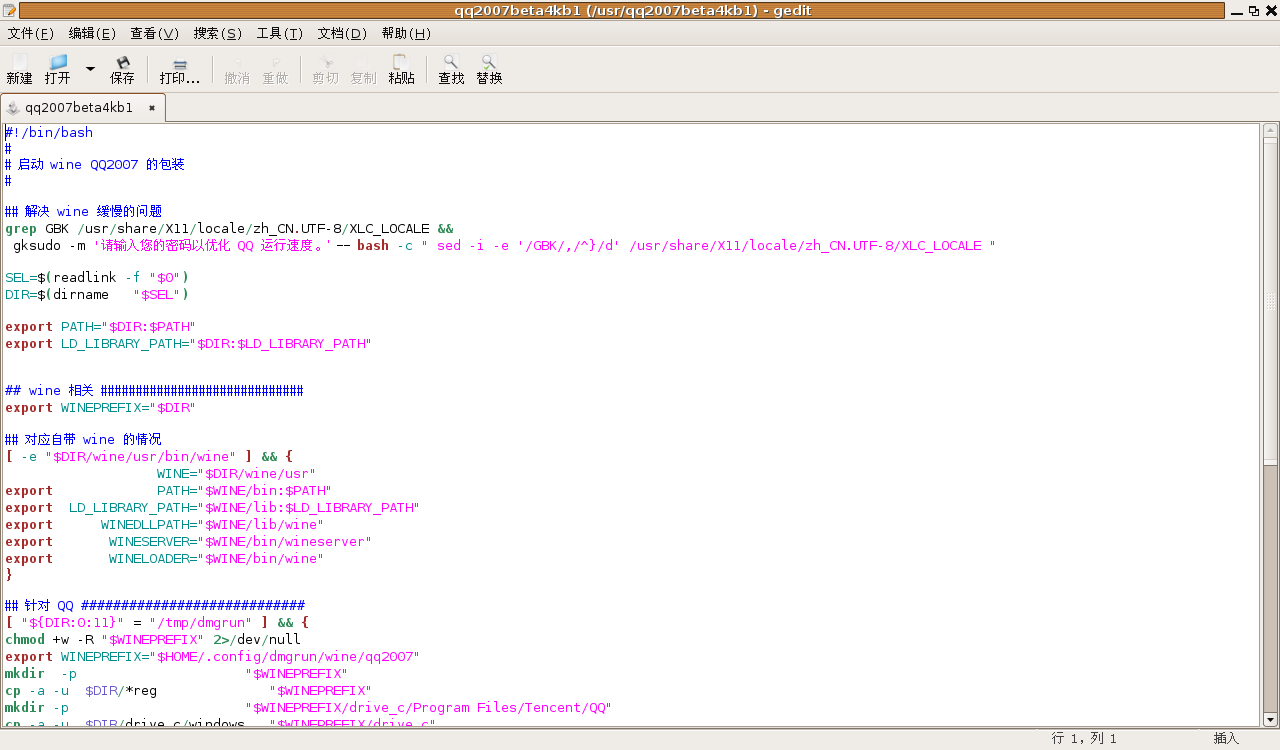The height and width of the screenshot is (750, 1280).
Task: Click the scrollbar up arrow
Action: (x=1270, y=131)
